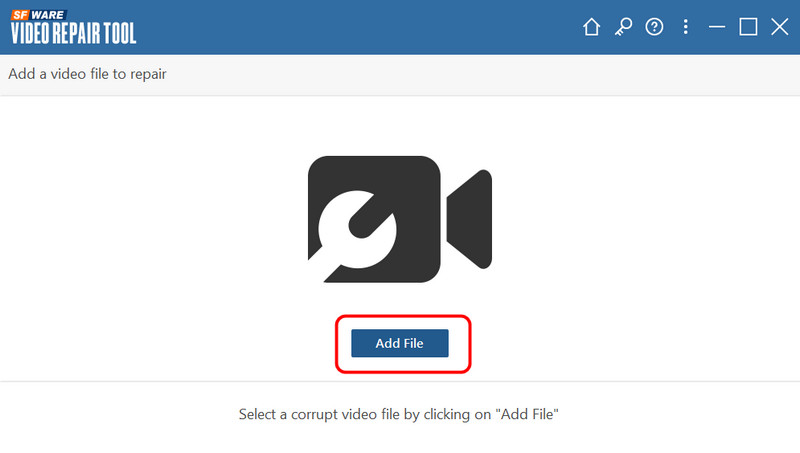This screenshot has width=800, height=453.
Task: Maximize the Video Repair Tool window
Action: point(748,28)
